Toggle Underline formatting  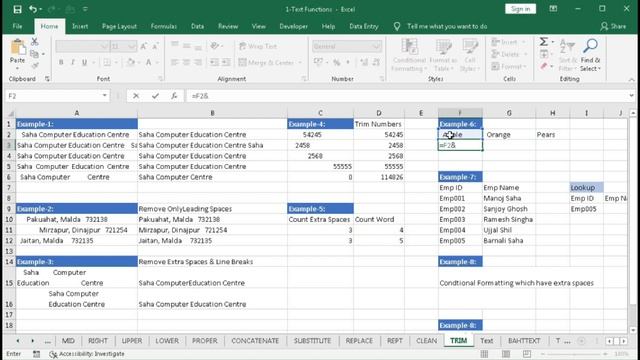[x=84, y=62]
